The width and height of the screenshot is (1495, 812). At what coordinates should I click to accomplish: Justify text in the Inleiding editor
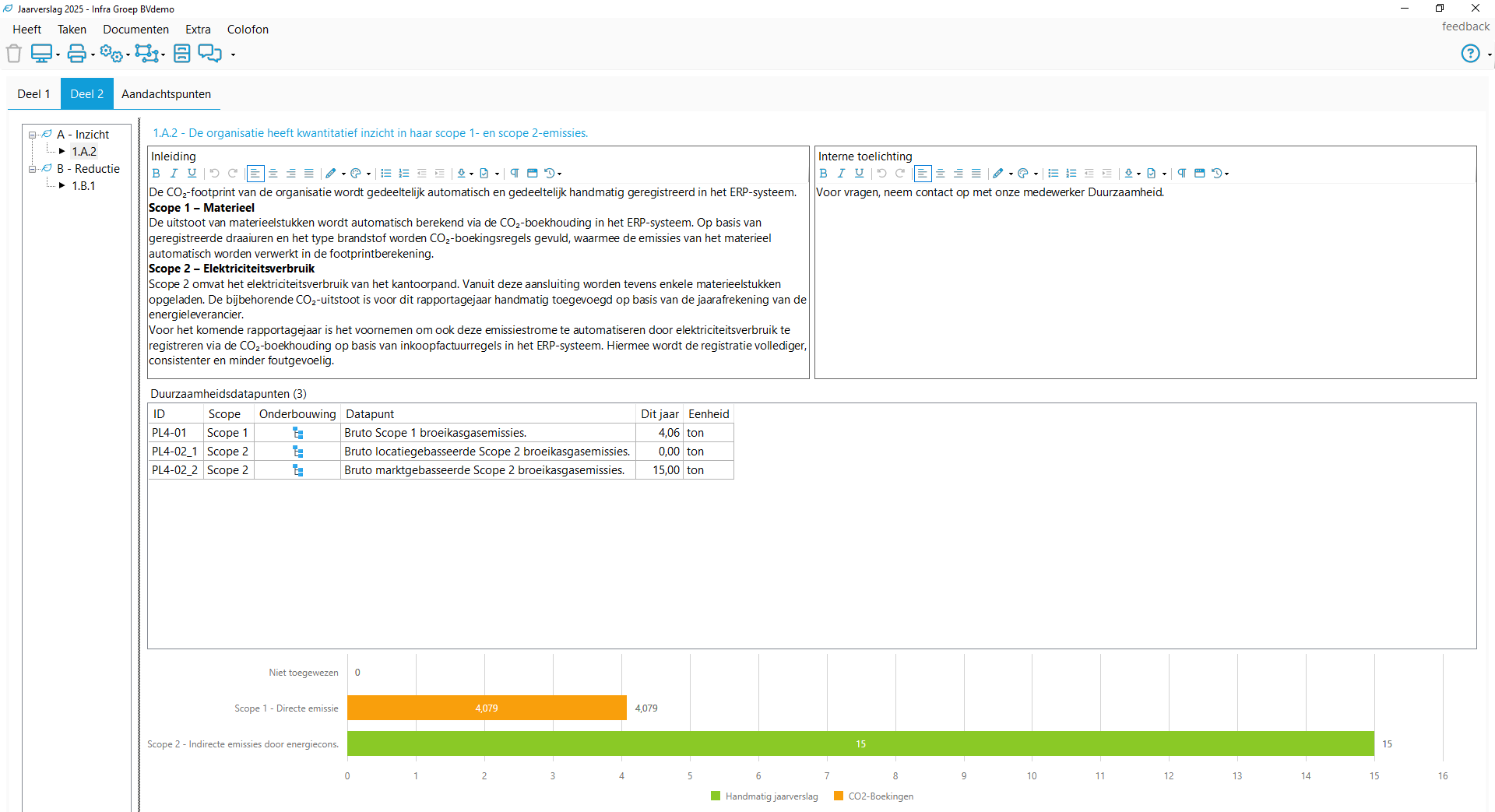309,174
